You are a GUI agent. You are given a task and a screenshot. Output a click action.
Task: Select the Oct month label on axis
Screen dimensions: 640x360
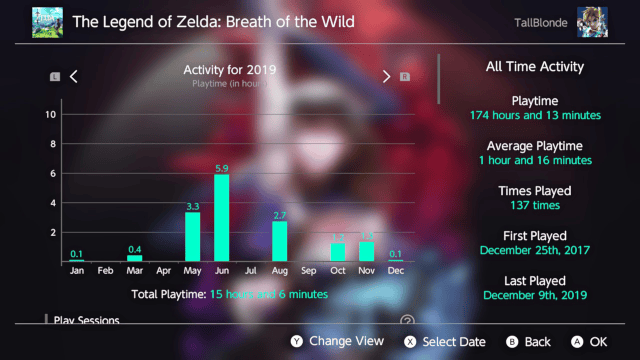(x=338, y=271)
